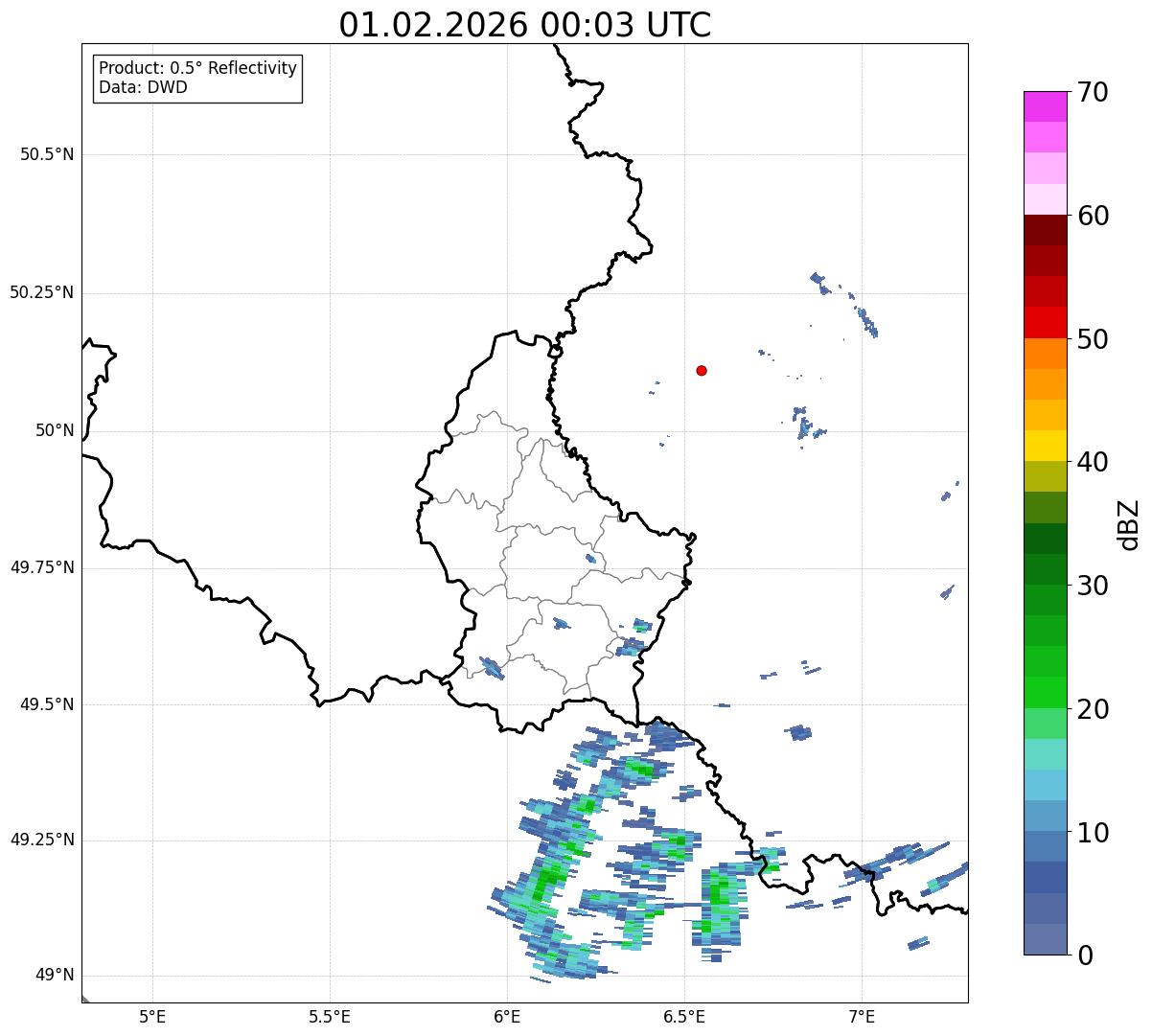Pick the bright green colorbar swatch above 20

(1045, 693)
